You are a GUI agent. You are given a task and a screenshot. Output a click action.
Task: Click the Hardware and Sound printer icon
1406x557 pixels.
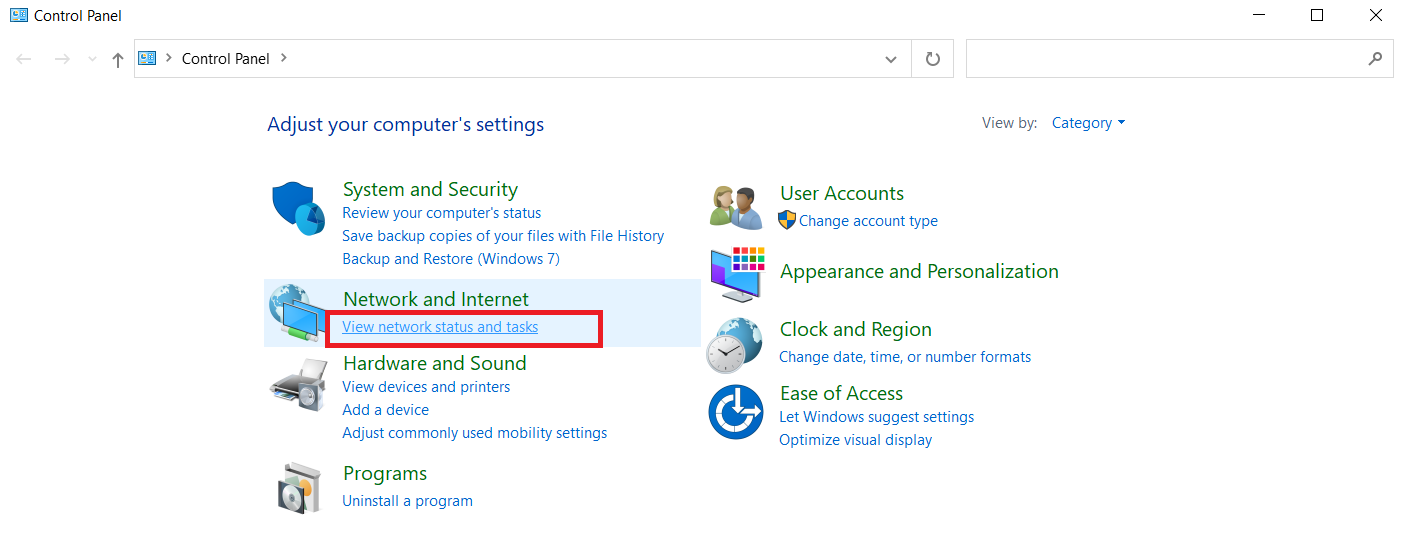(298, 385)
